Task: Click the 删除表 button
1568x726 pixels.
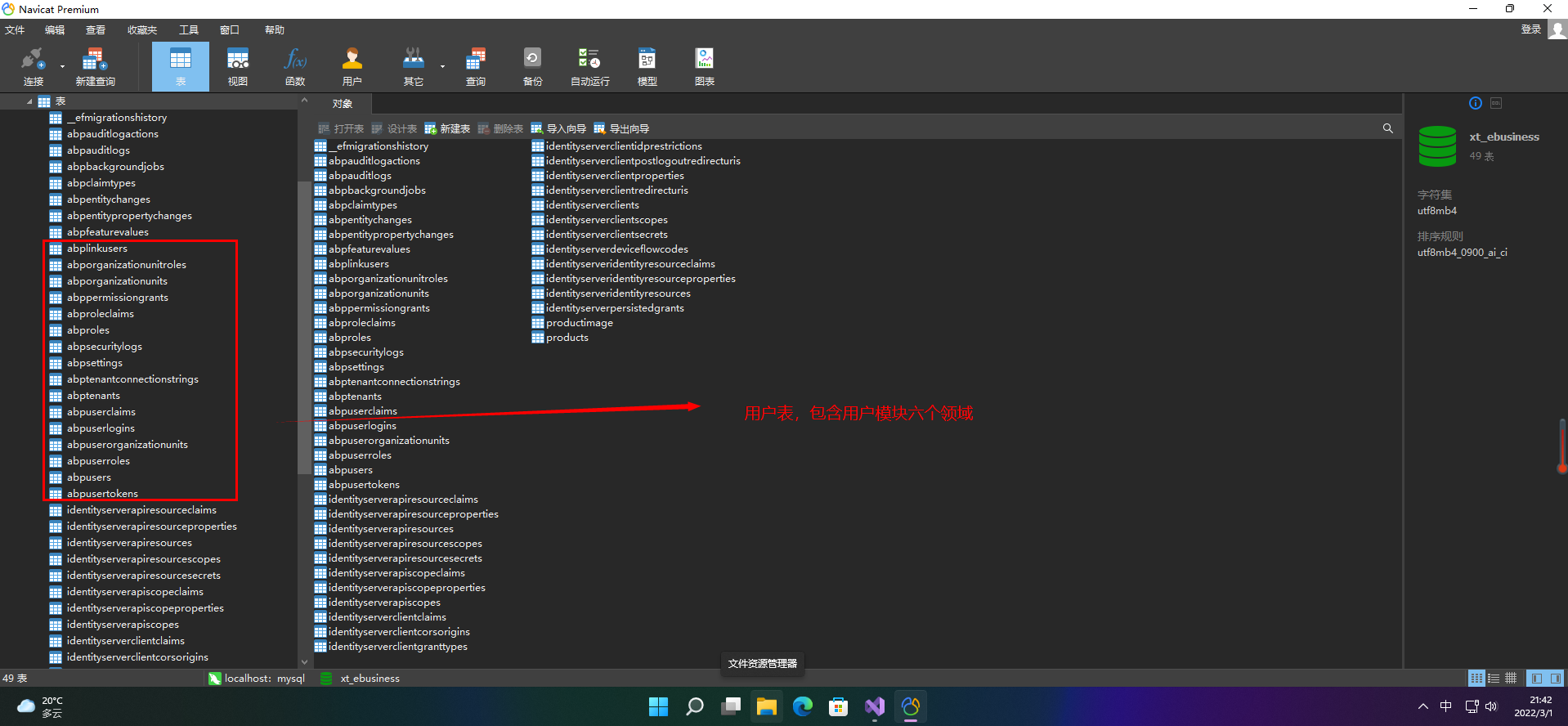Action: (500, 128)
